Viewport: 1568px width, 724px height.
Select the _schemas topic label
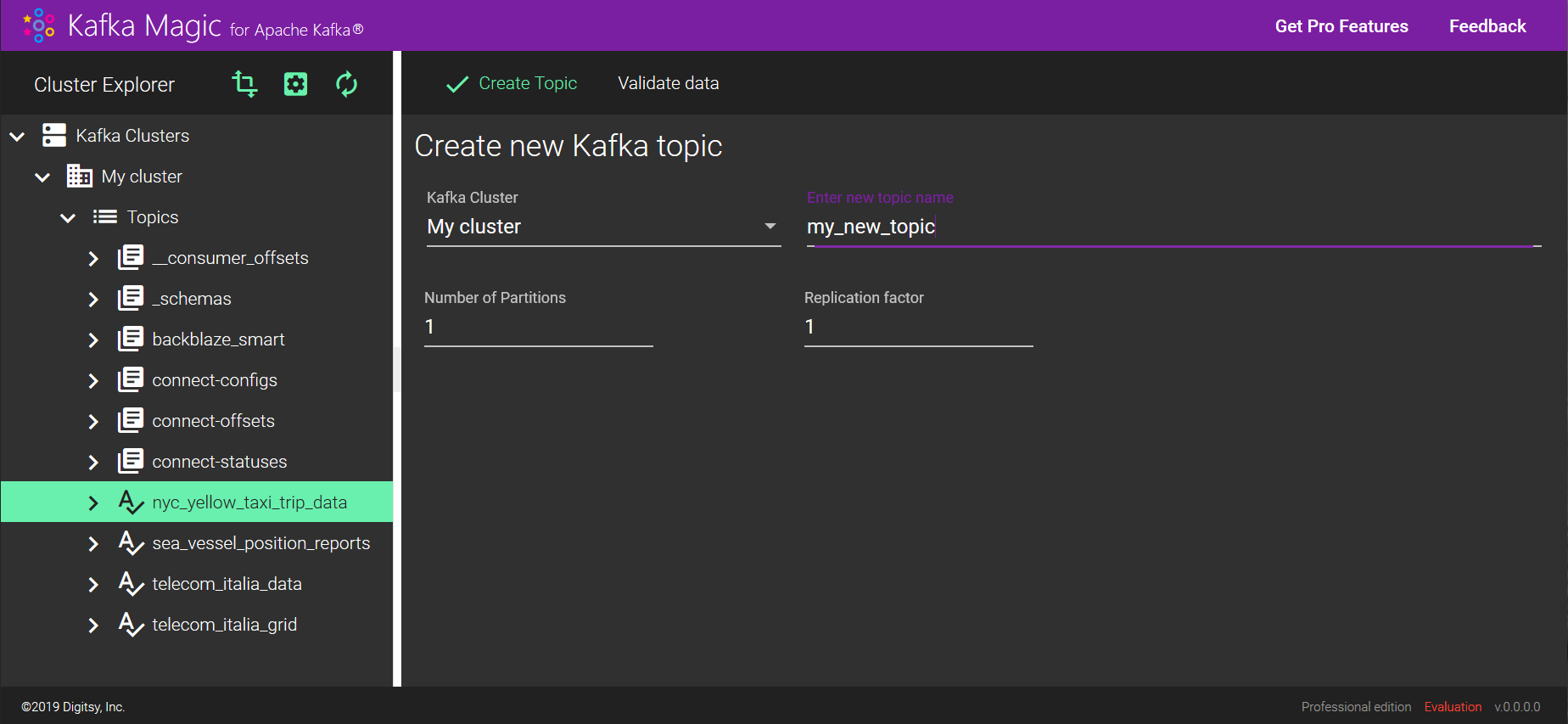pyautogui.click(x=192, y=299)
